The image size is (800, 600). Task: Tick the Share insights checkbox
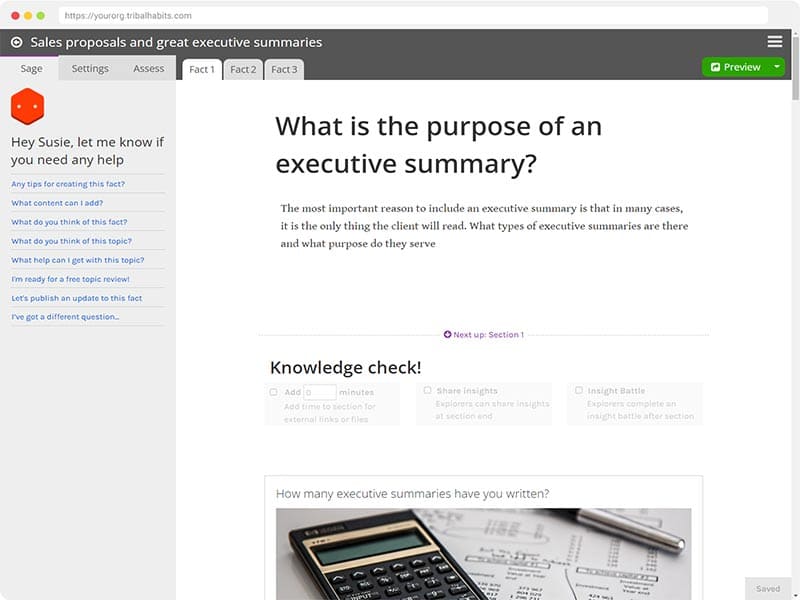click(x=428, y=390)
